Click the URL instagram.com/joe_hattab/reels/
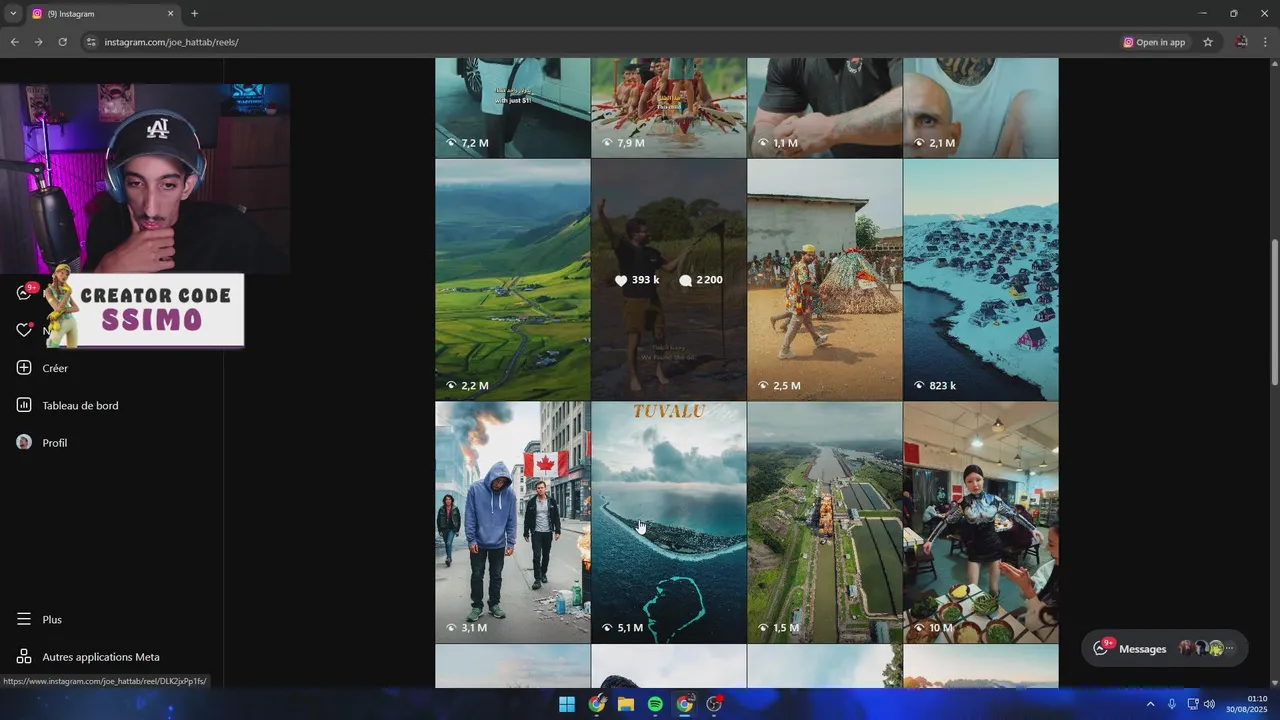Screen dimensions: 1280x720 click(171, 42)
